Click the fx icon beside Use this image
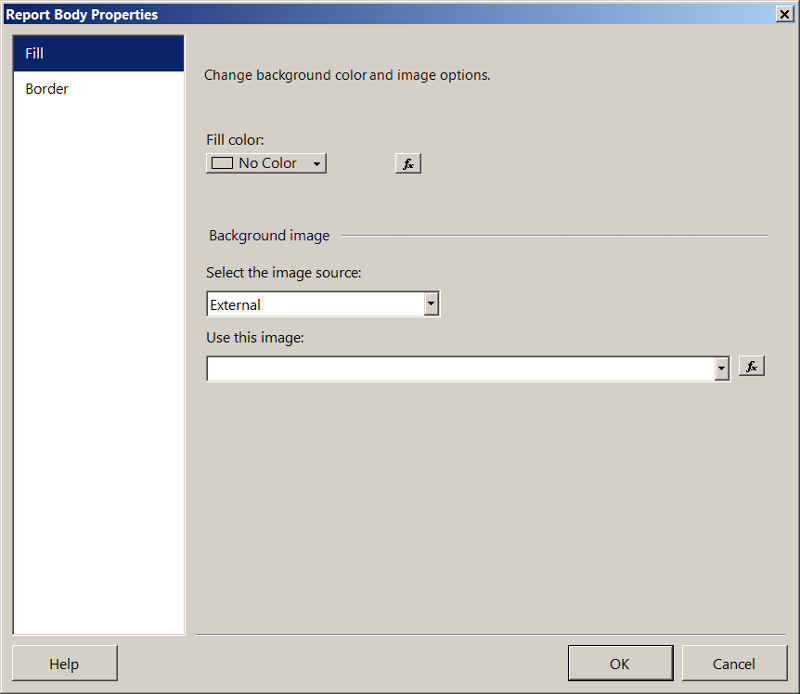Screen dimensions: 800x694 coord(751,366)
